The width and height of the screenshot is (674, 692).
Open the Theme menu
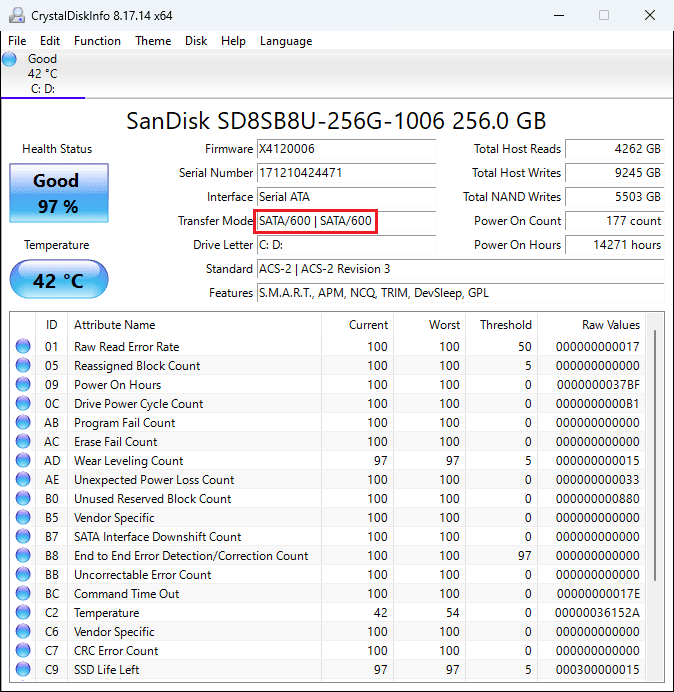coord(153,41)
